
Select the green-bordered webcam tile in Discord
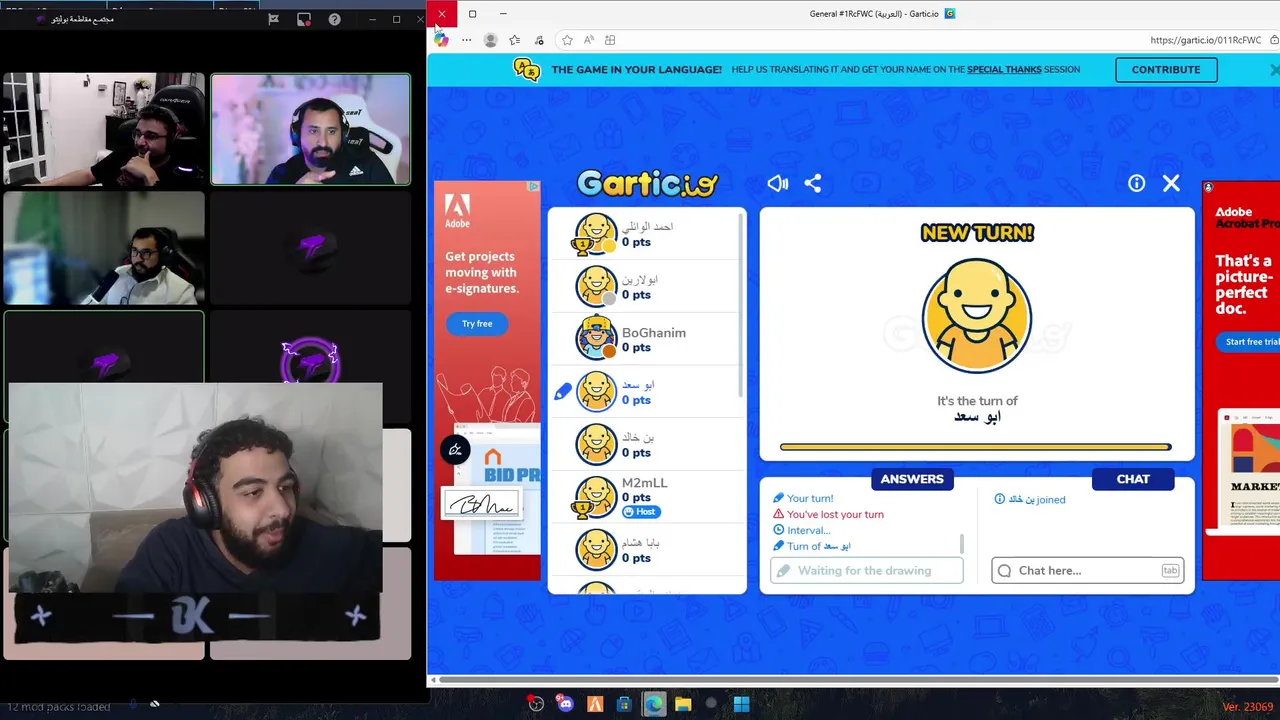[x=310, y=129]
